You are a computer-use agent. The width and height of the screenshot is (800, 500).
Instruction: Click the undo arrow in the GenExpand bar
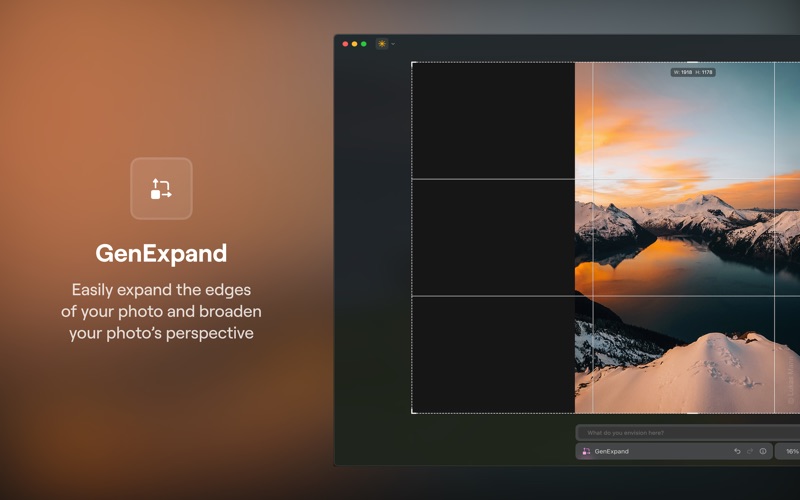click(737, 451)
